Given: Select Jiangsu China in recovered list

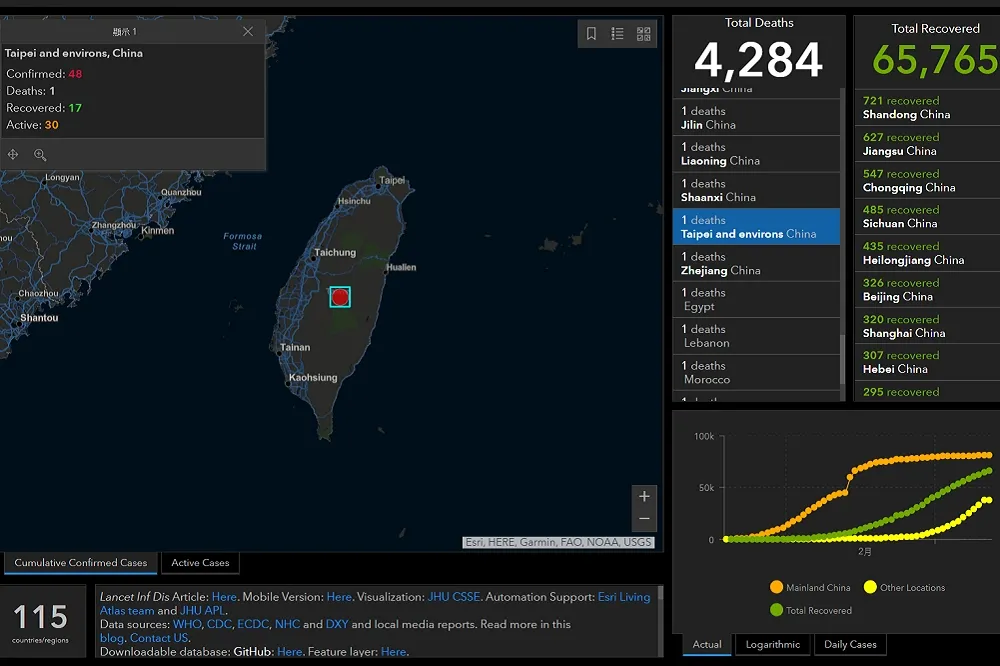Looking at the screenshot, I should (927, 144).
